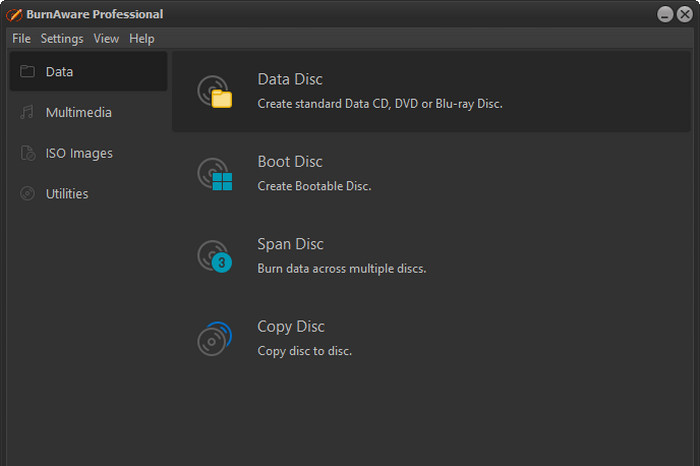Image resolution: width=700 pixels, height=466 pixels.
Task: Click 'Burn data across multiple discs.' description
Action: click(x=342, y=269)
